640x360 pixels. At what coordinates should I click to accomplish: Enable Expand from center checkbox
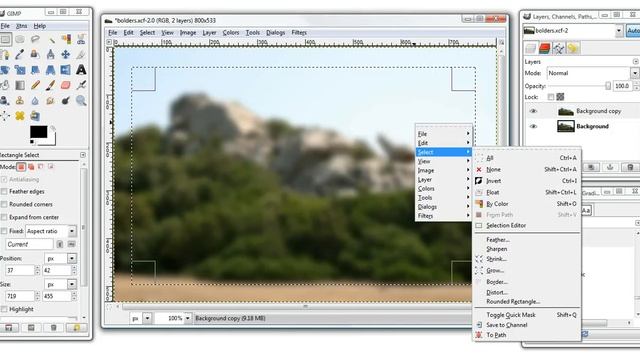[4, 217]
